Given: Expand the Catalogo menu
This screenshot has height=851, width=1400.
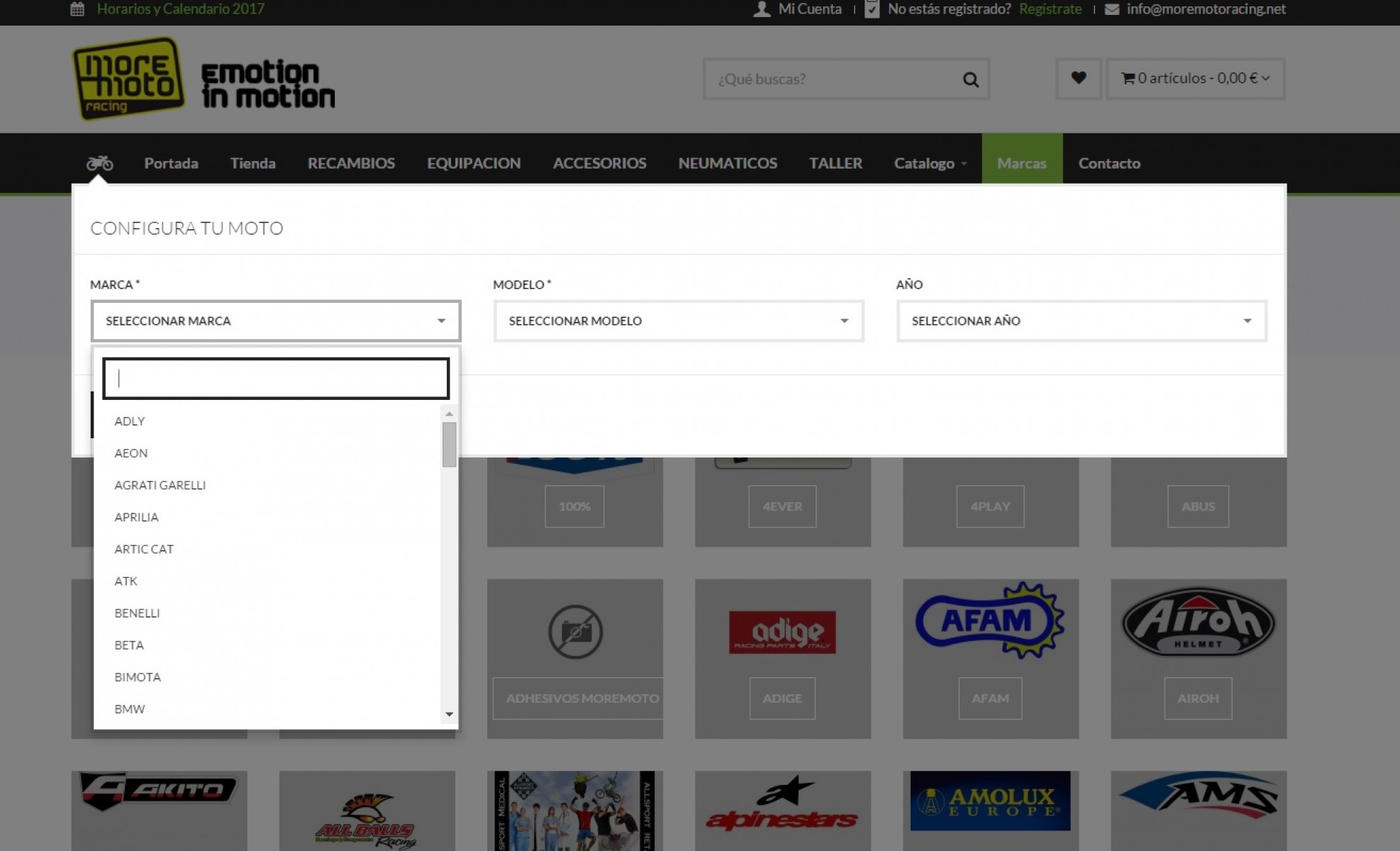Looking at the screenshot, I should pyautogui.click(x=930, y=163).
